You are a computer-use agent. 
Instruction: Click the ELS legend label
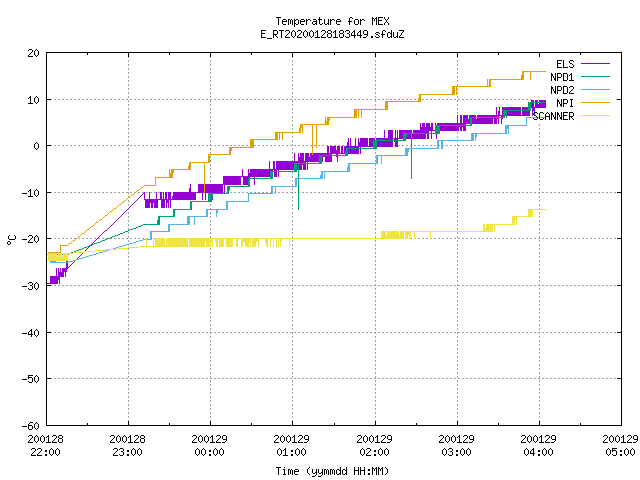(565, 64)
